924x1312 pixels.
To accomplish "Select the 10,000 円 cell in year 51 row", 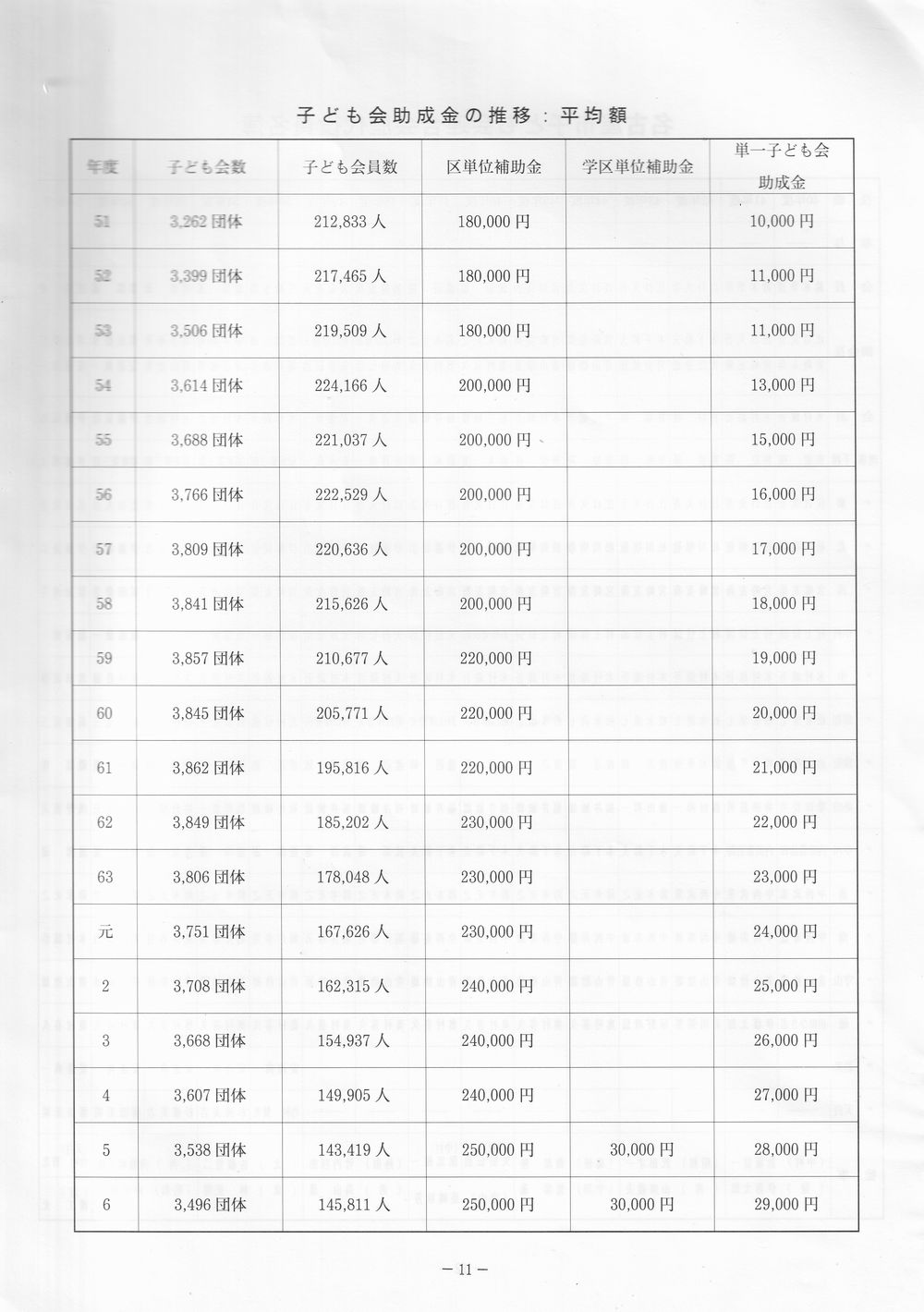I will [783, 222].
